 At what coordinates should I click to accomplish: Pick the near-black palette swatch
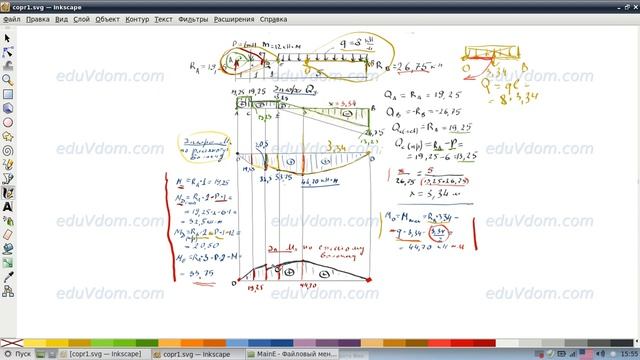pos(621,343)
